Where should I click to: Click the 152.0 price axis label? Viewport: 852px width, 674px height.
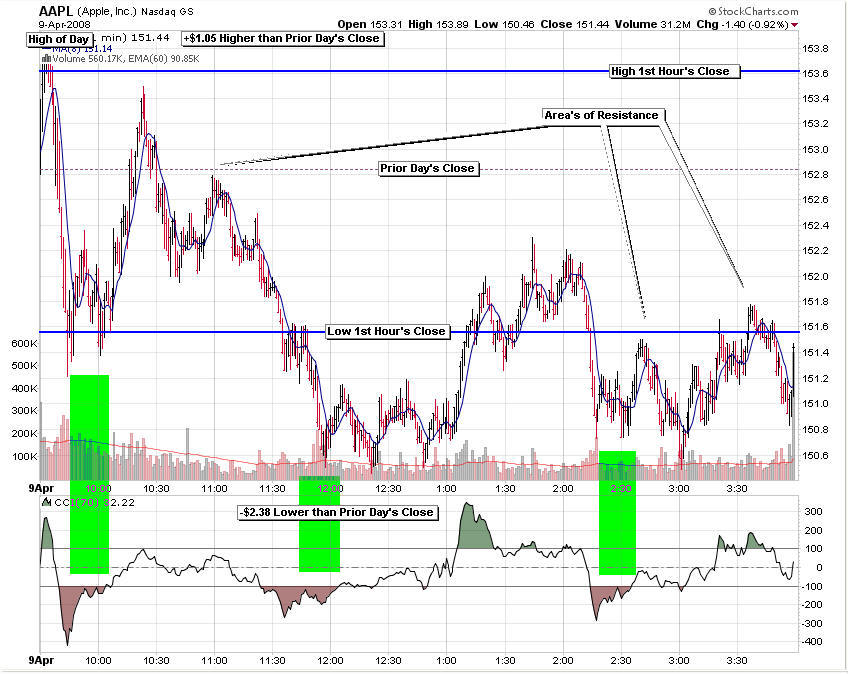(x=816, y=277)
